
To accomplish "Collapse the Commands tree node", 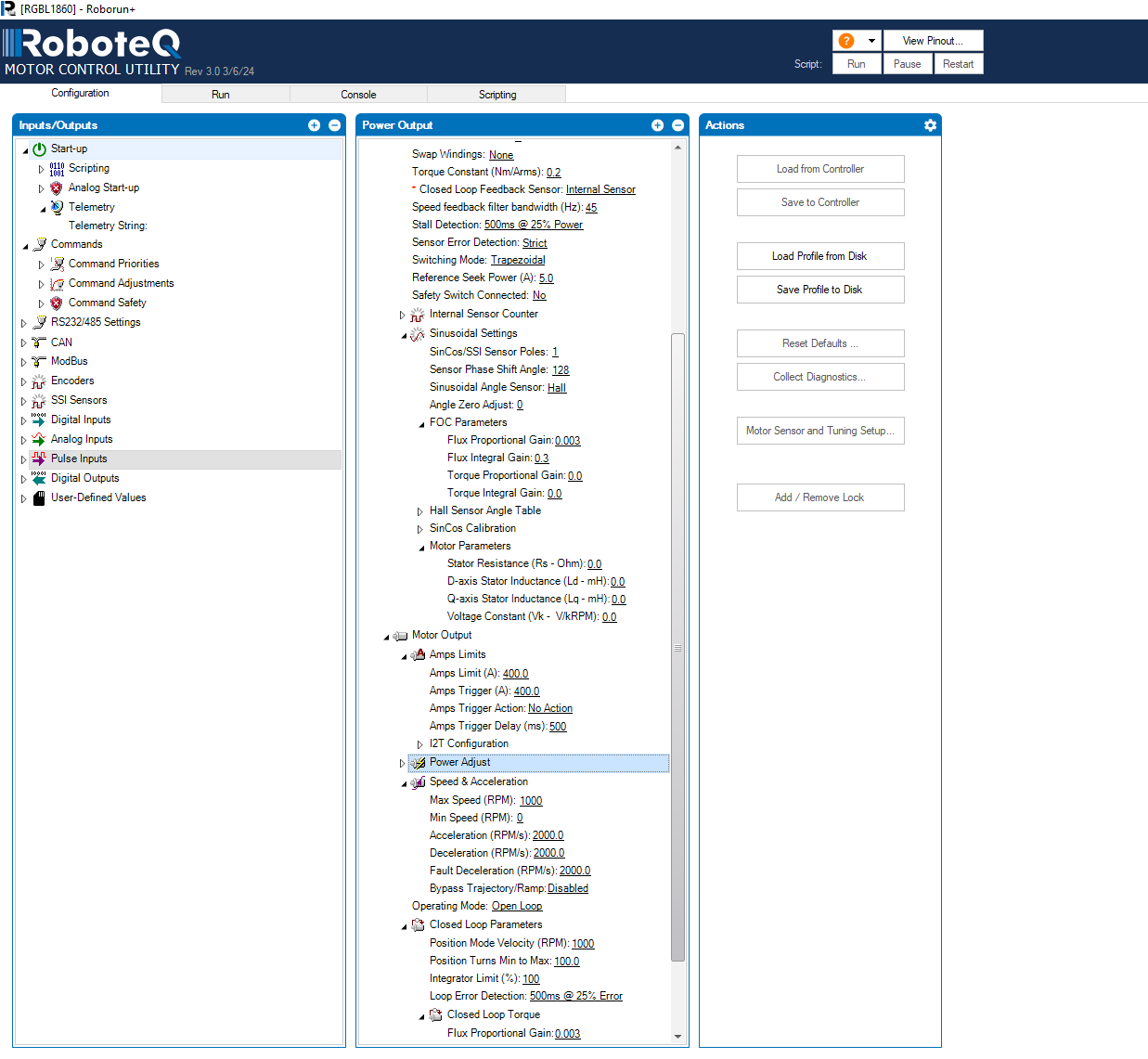I will (x=25, y=246).
